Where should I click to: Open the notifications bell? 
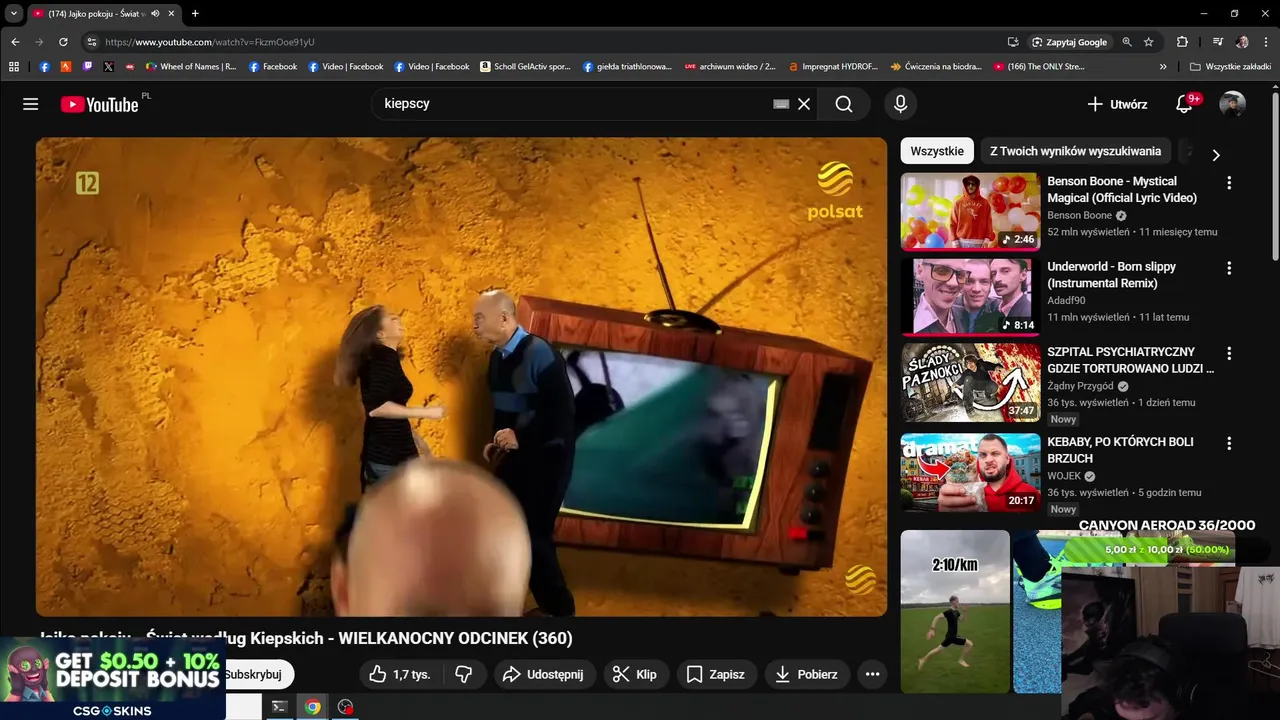click(1184, 104)
